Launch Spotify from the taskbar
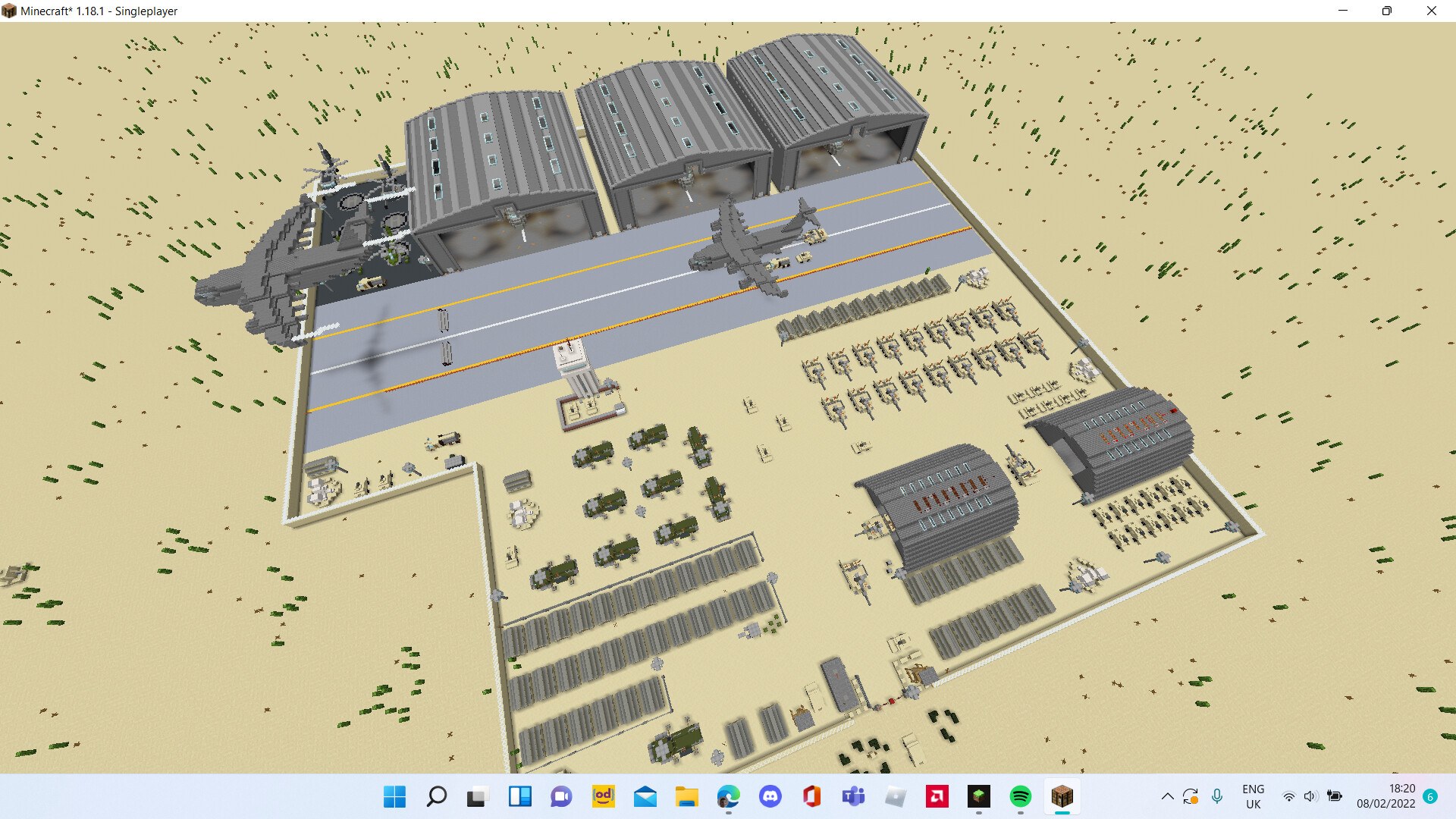Viewport: 1456px width, 819px height. (1020, 797)
